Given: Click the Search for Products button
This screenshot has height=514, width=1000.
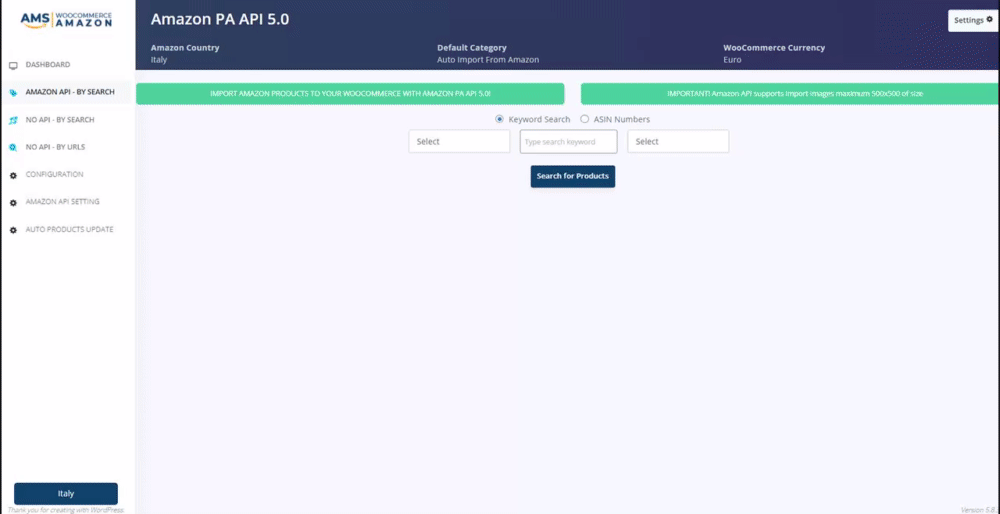Looking at the screenshot, I should pyautogui.click(x=573, y=177).
